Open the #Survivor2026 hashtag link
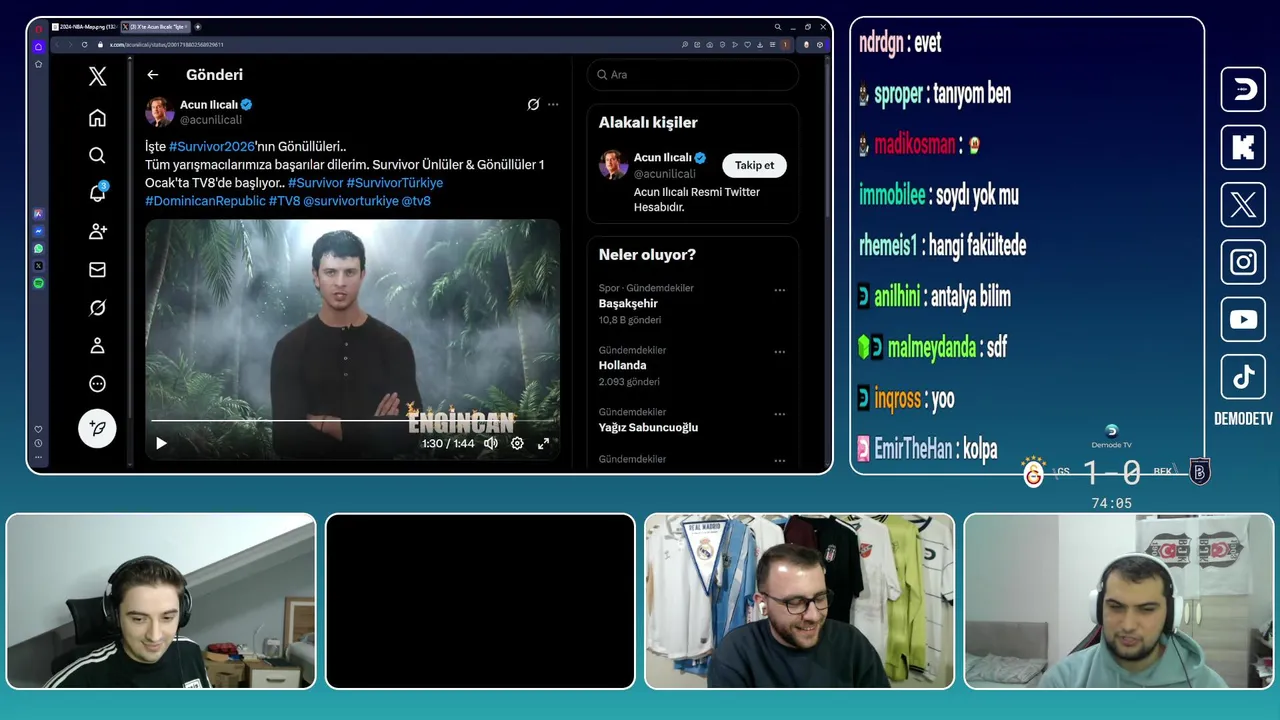Image resolution: width=1280 pixels, height=720 pixels. pos(212,146)
